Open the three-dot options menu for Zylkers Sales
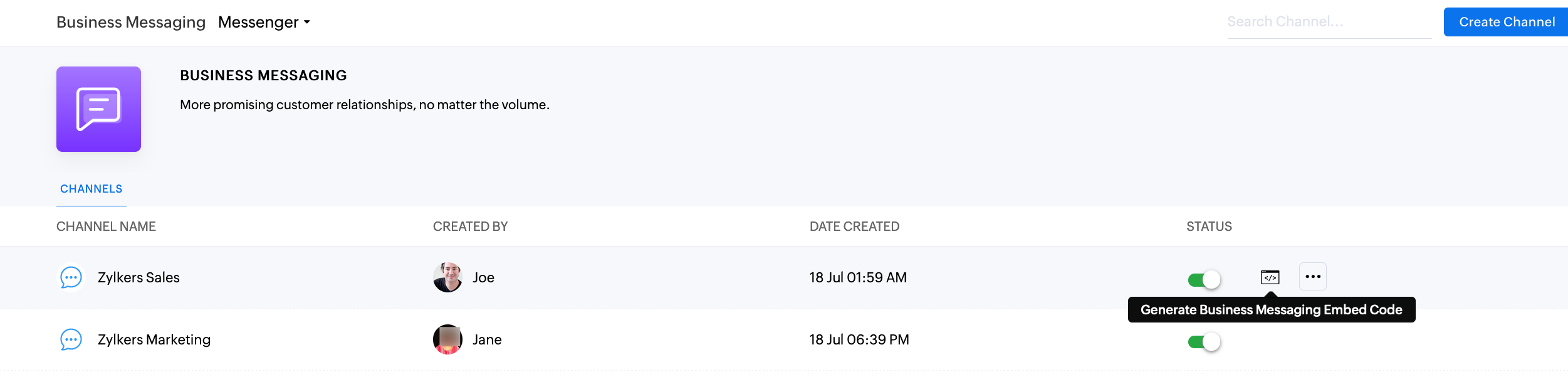The width and height of the screenshot is (1568, 389). coord(1312,276)
